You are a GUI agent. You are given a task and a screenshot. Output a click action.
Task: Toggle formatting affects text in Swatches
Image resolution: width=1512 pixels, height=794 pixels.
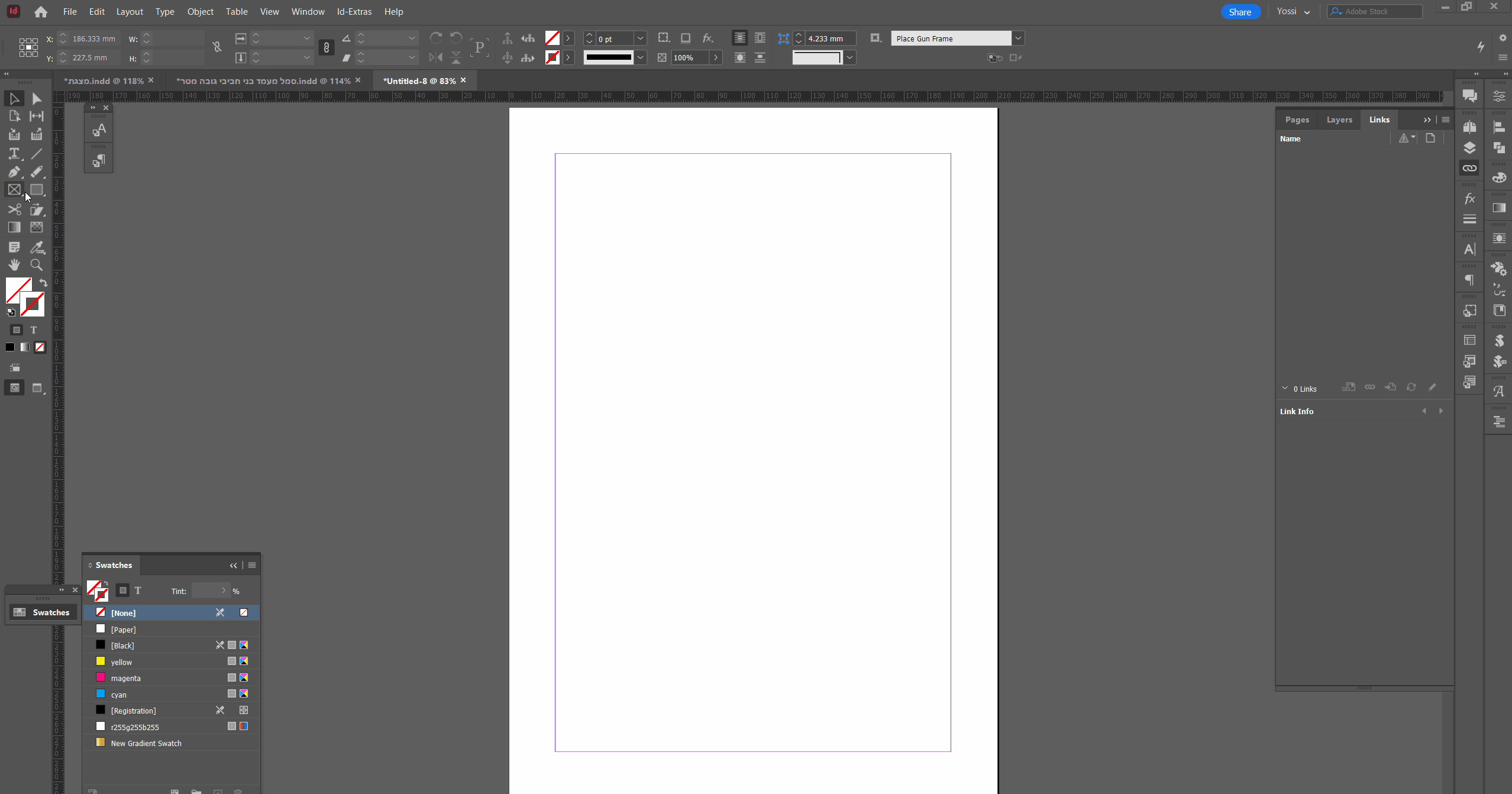(x=138, y=590)
